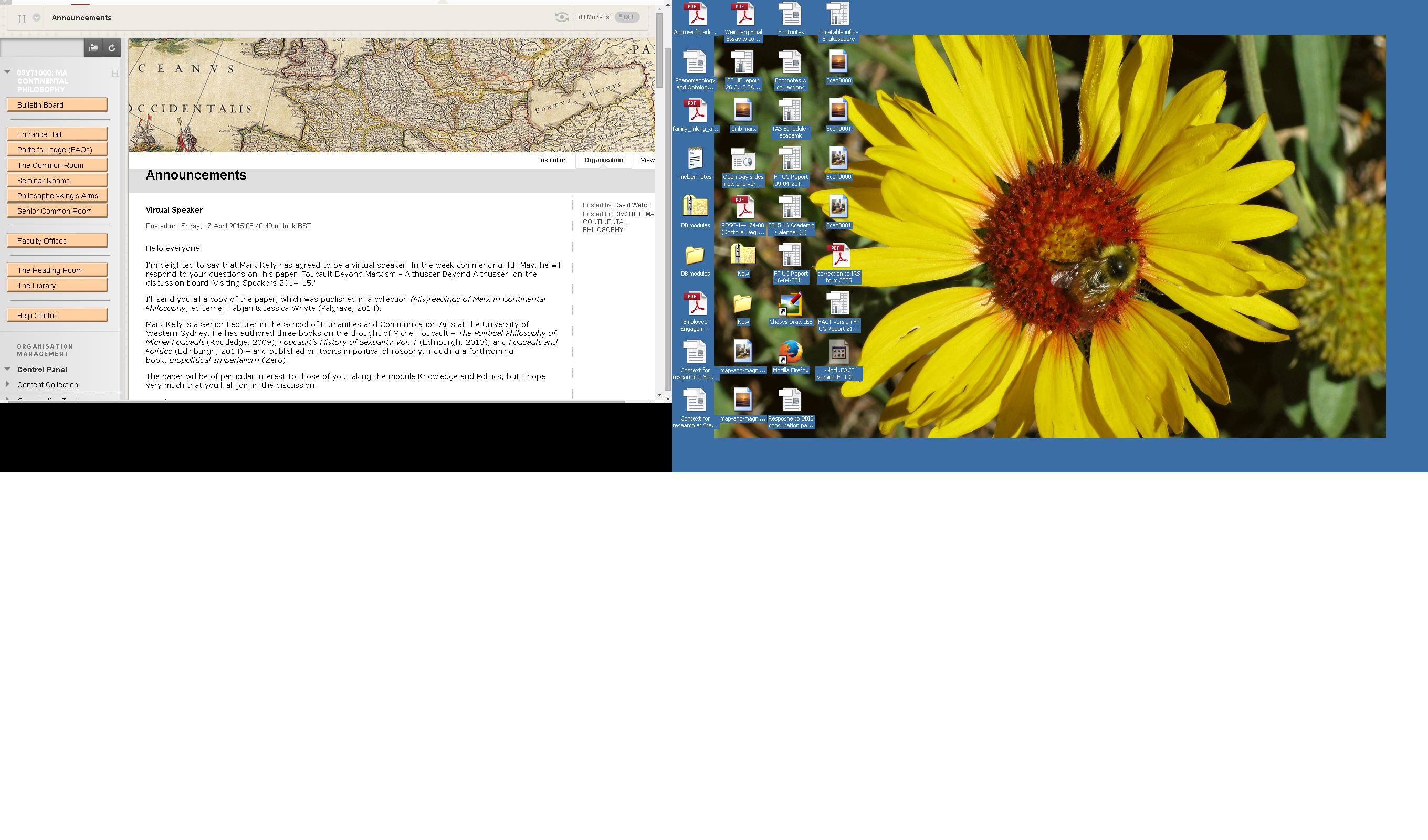Click the refresh course menu icon
1428x840 pixels.
coord(112,48)
